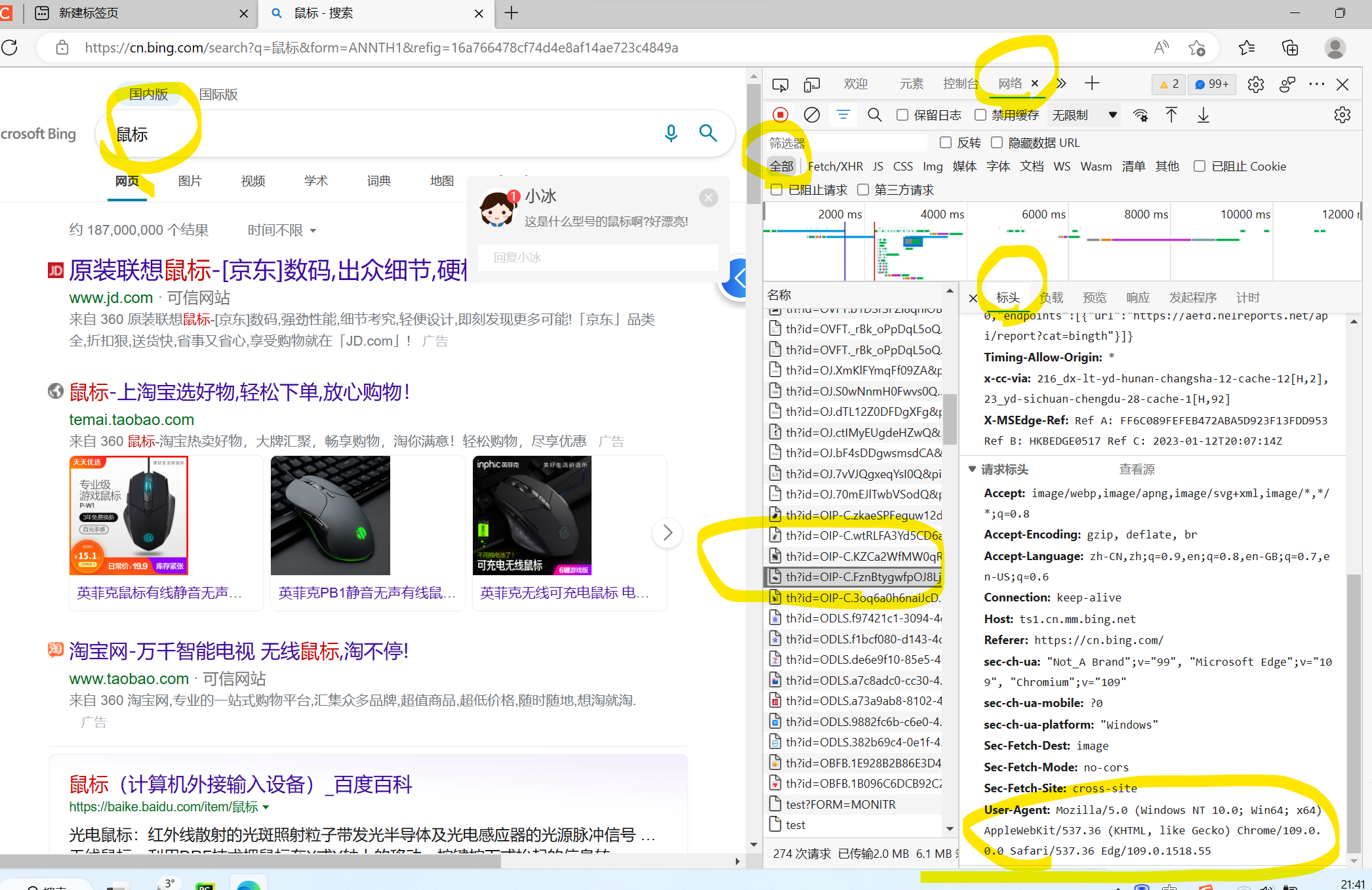Viewport: 1372px width, 890px height.
Task: Check the 禁用缓存 checkbox
Action: (980, 115)
